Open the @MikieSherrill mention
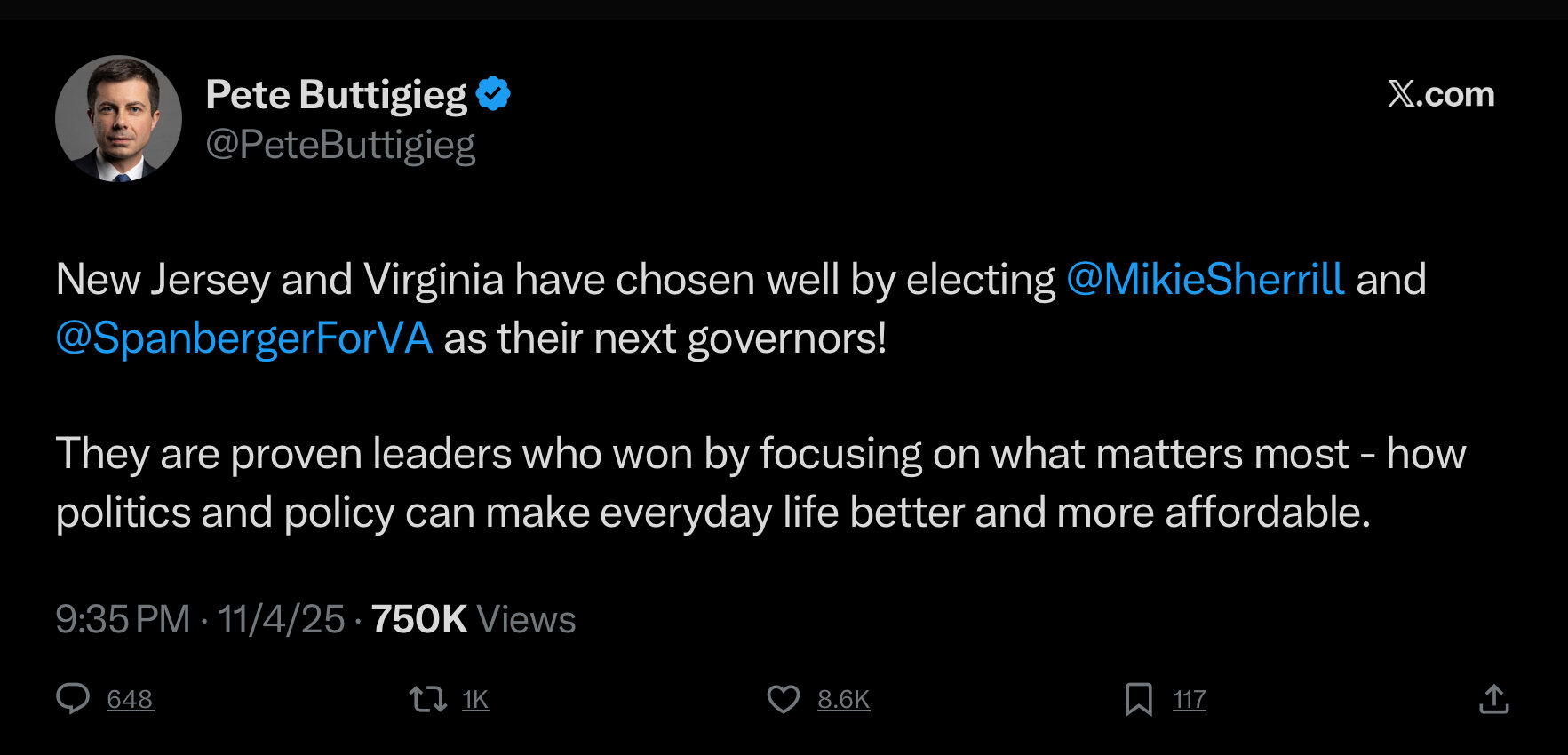This screenshot has width=1568, height=755. (1205, 279)
